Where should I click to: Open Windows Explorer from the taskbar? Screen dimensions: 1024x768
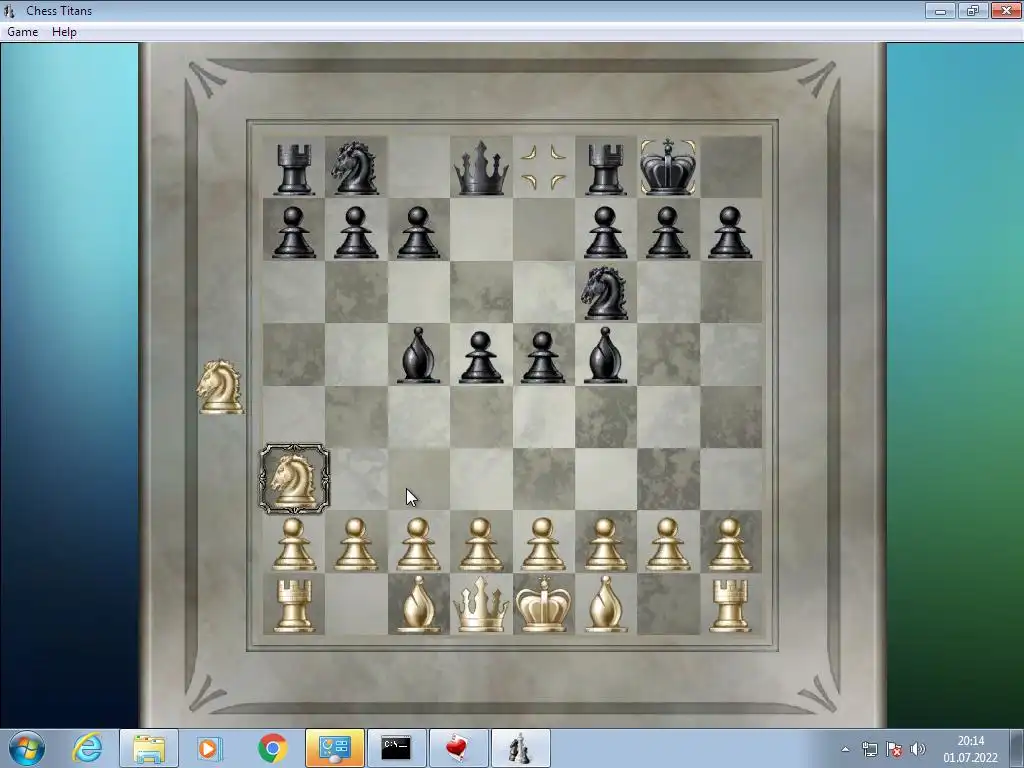click(149, 748)
